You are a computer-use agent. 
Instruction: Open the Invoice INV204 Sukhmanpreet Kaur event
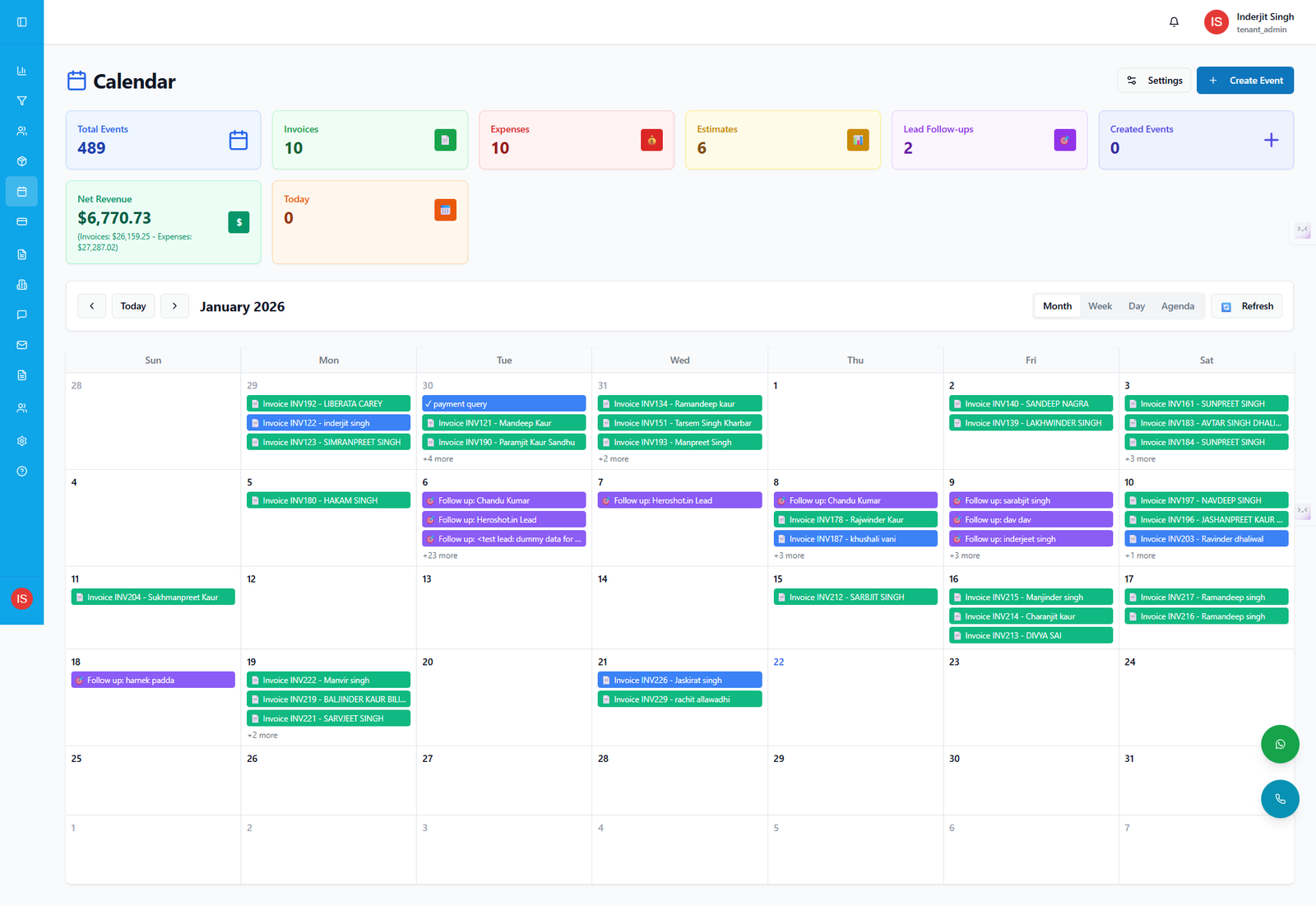tap(153, 597)
